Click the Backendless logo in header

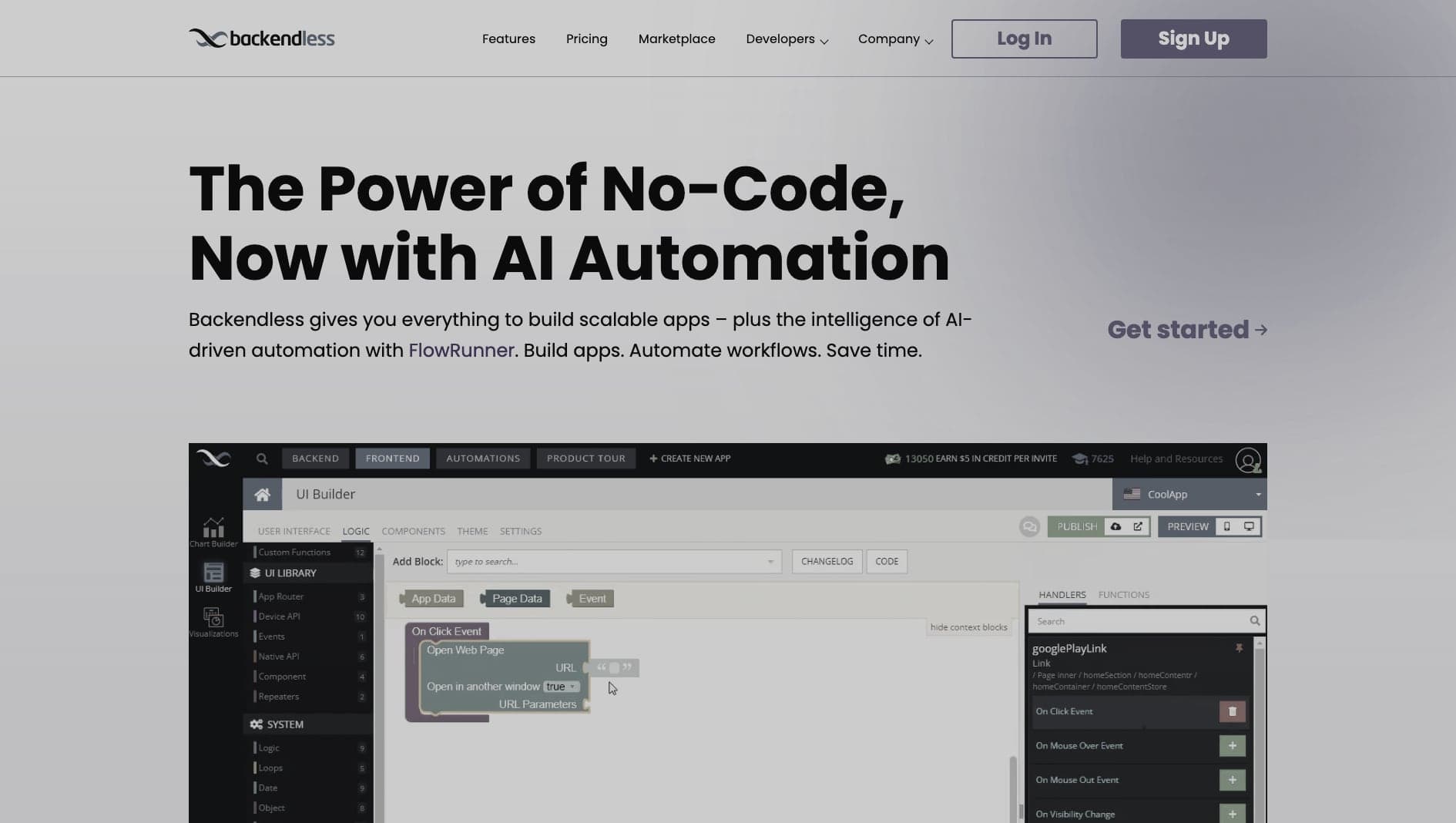[x=262, y=39]
